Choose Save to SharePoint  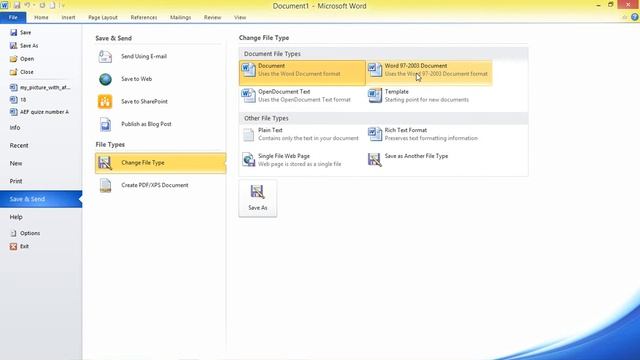pos(160,101)
